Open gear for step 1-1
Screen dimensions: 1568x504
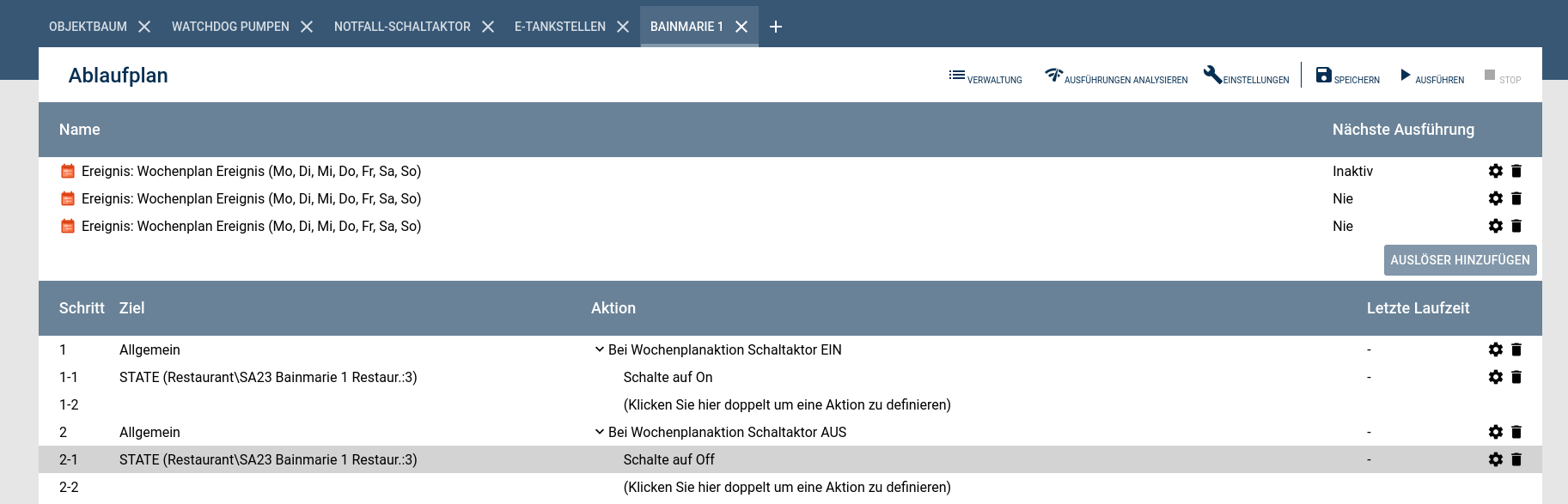pyautogui.click(x=1496, y=377)
